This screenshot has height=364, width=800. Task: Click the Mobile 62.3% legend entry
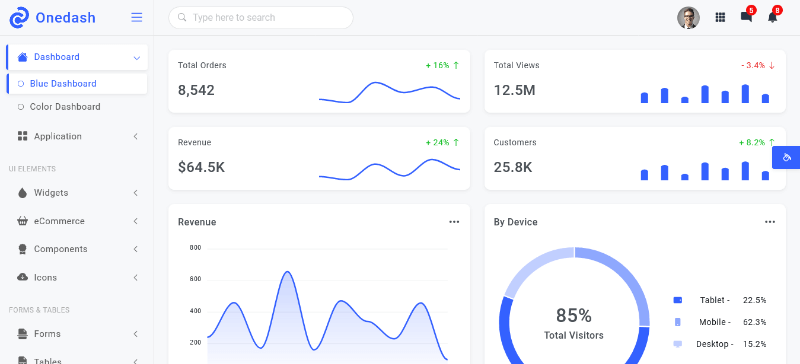[719, 322]
